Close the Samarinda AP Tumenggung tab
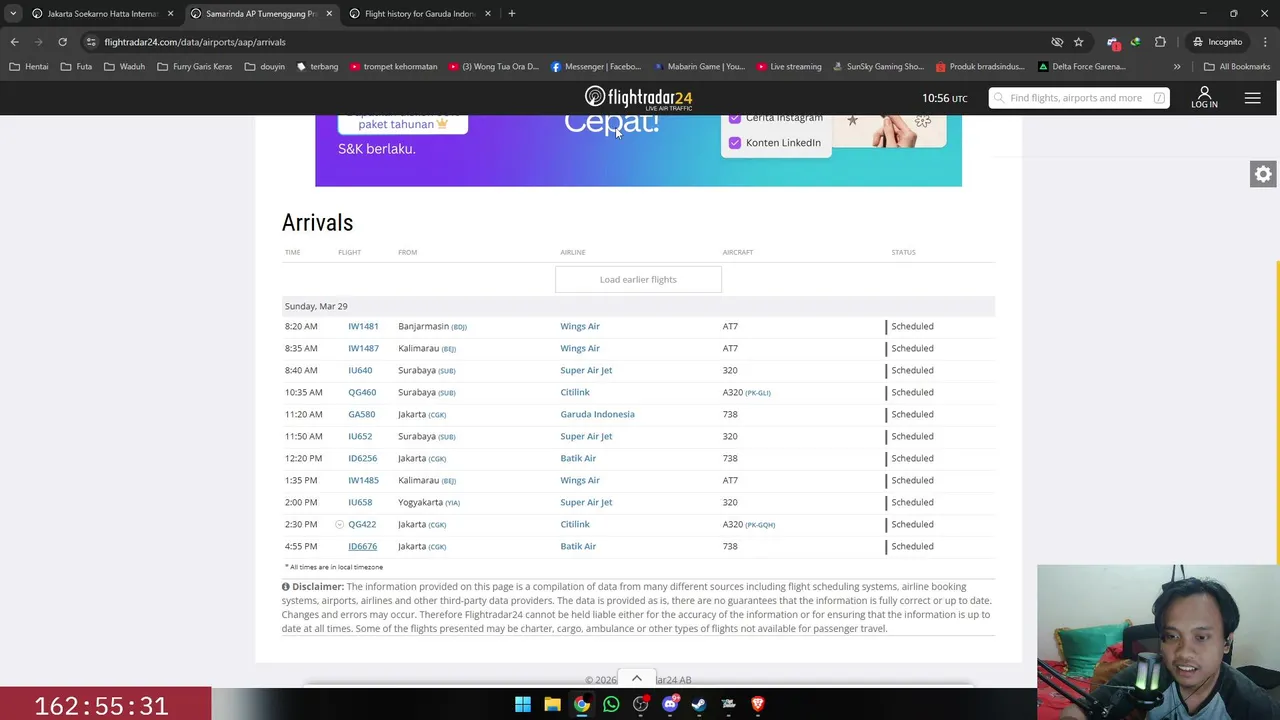This screenshot has height=720, width=1280. pos(329,14)
